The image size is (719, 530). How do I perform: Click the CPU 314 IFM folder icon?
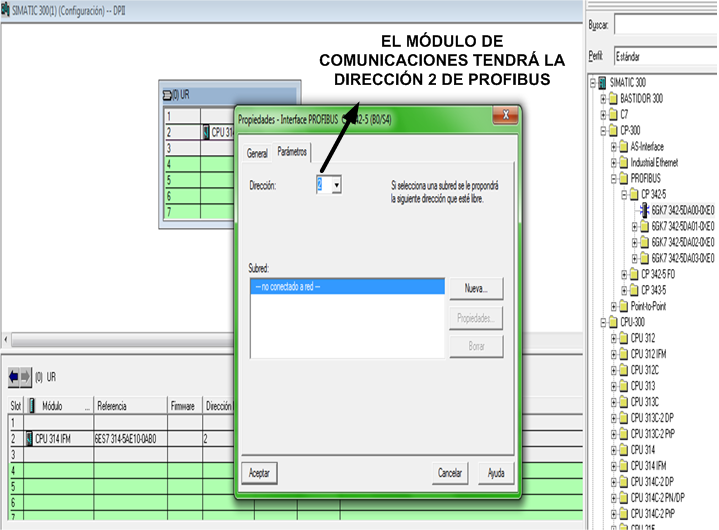(x=624, y=466)
